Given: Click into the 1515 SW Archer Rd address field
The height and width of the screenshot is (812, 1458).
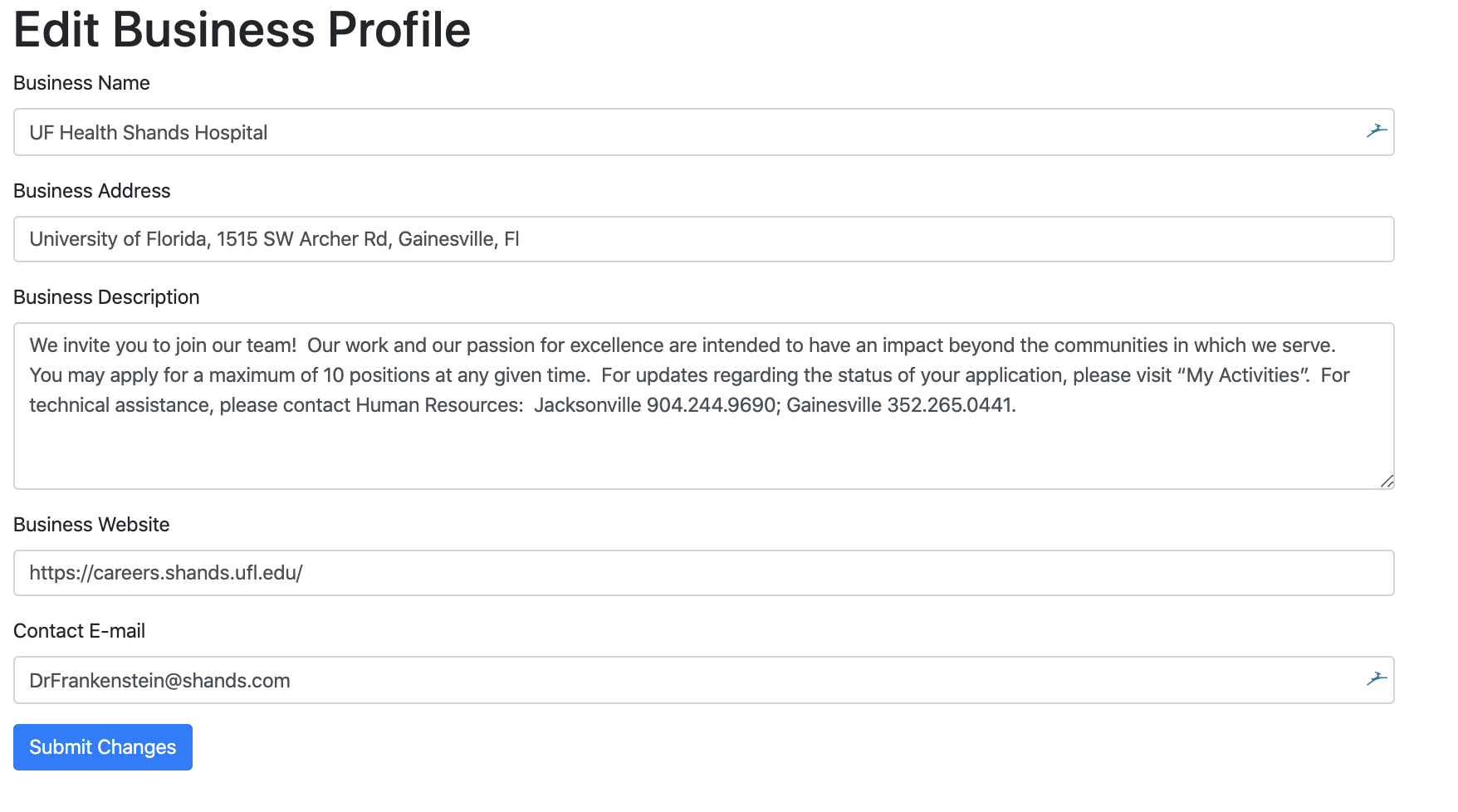Looking at the screenshot, I should 703,239.
